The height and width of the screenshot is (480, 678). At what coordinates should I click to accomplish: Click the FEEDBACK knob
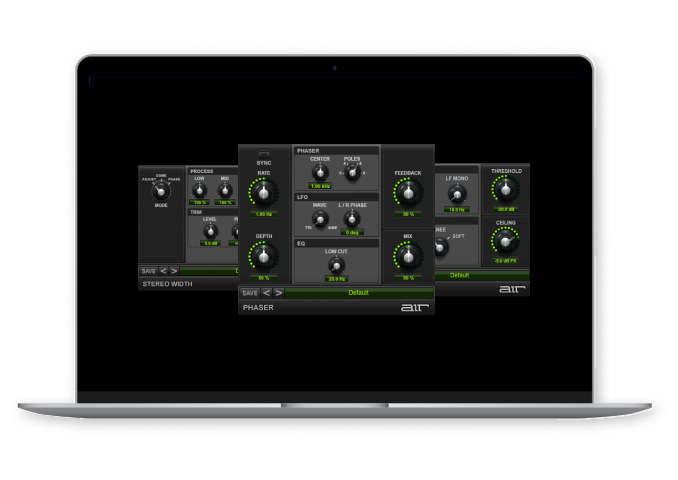408,192
